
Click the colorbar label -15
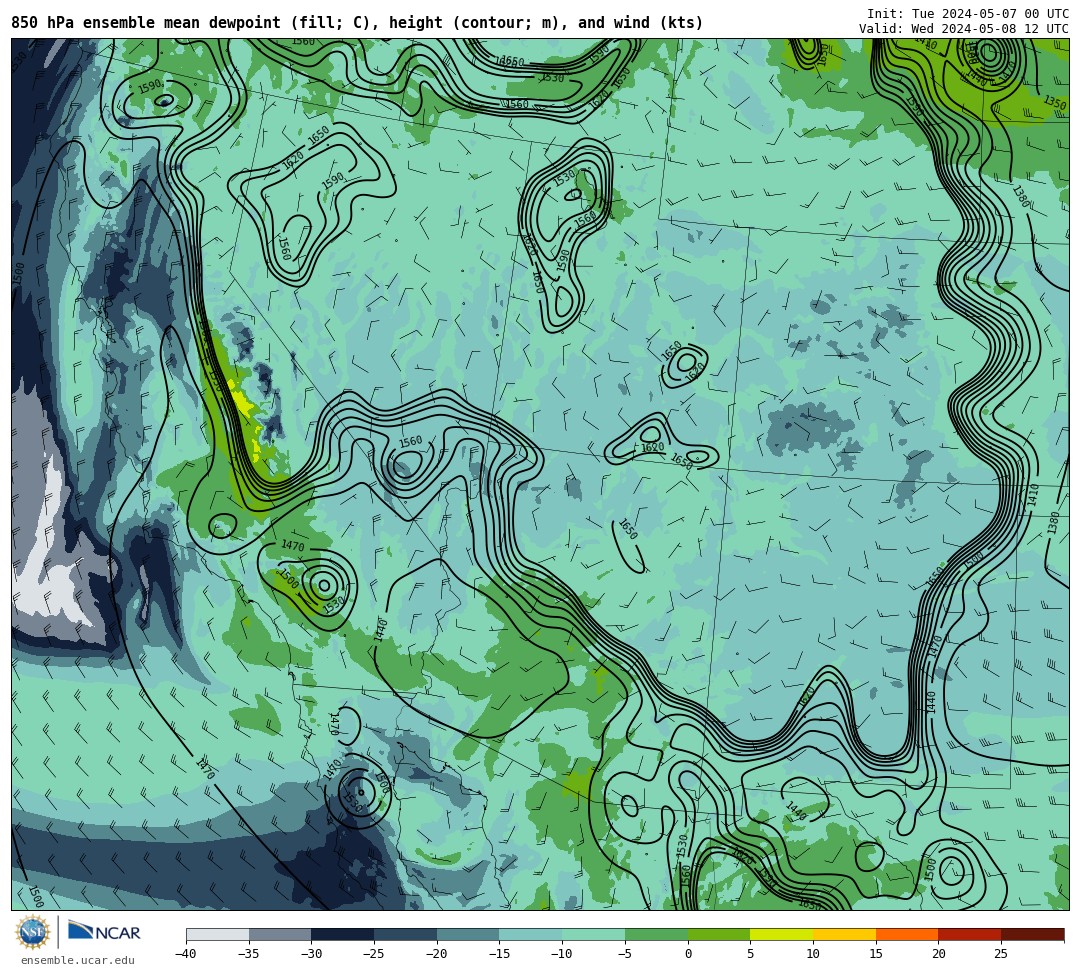point(499,954)
